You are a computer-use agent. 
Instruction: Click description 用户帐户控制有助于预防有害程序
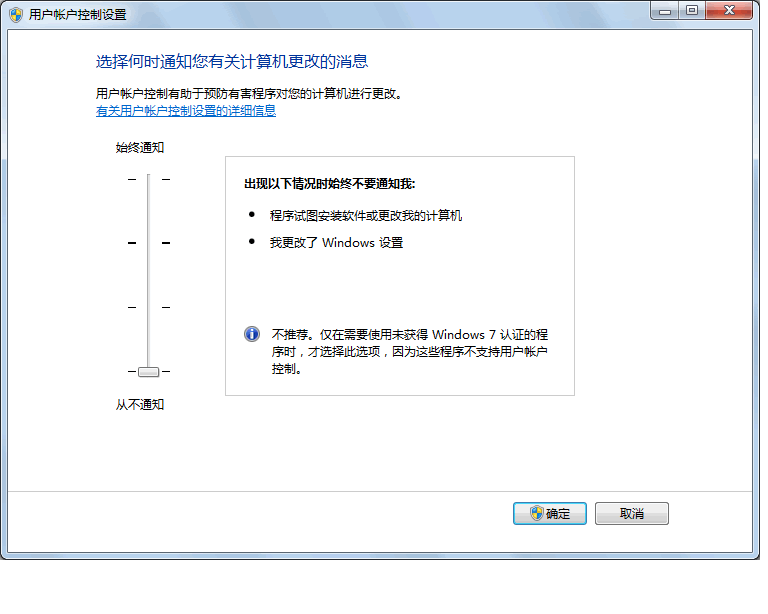point(249,94)
